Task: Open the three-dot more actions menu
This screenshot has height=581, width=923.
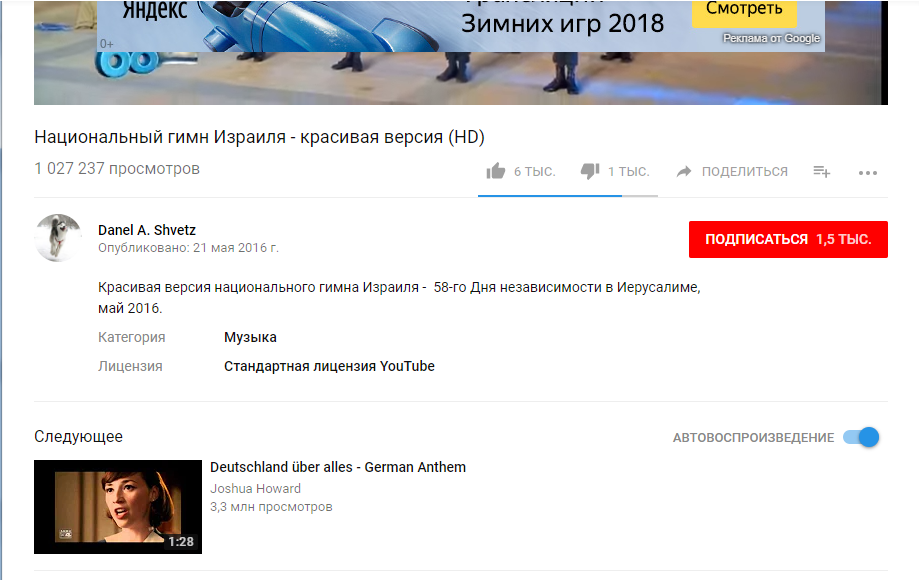Action: pos(868,173)
